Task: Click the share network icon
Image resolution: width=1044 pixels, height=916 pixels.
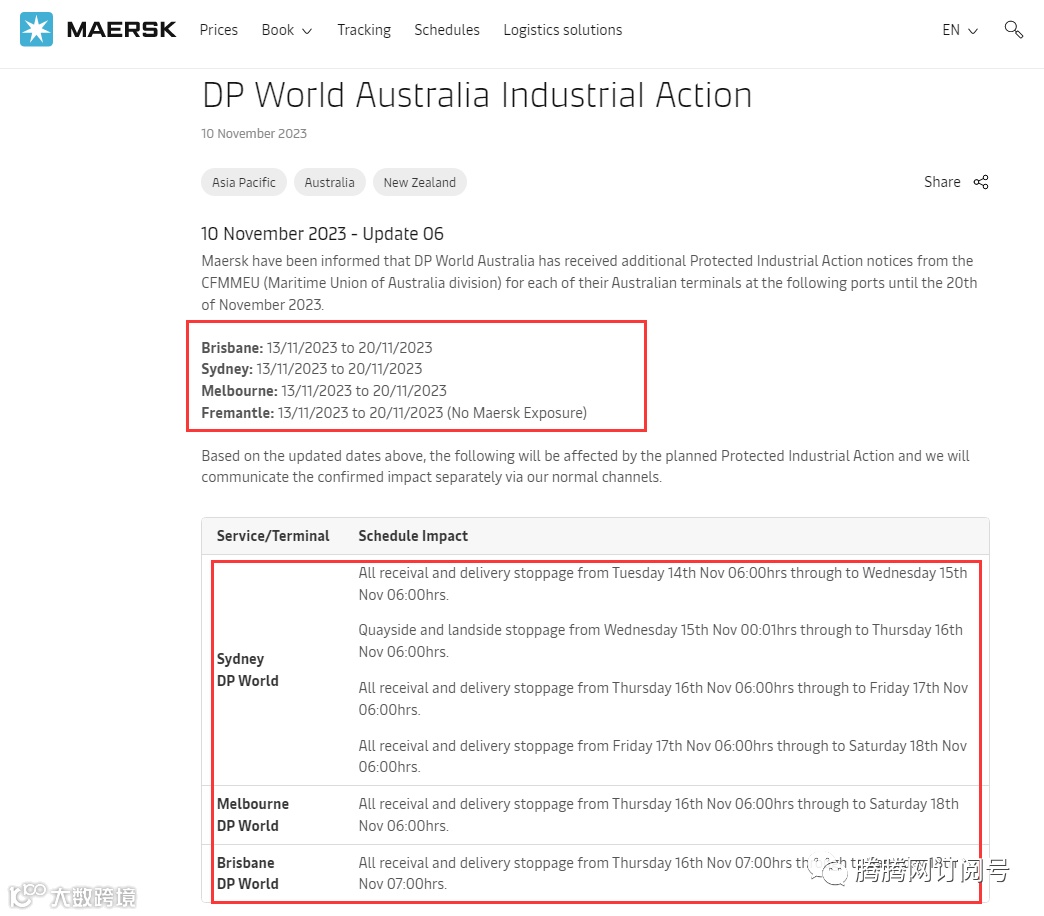Action: (x=981, y=182)
